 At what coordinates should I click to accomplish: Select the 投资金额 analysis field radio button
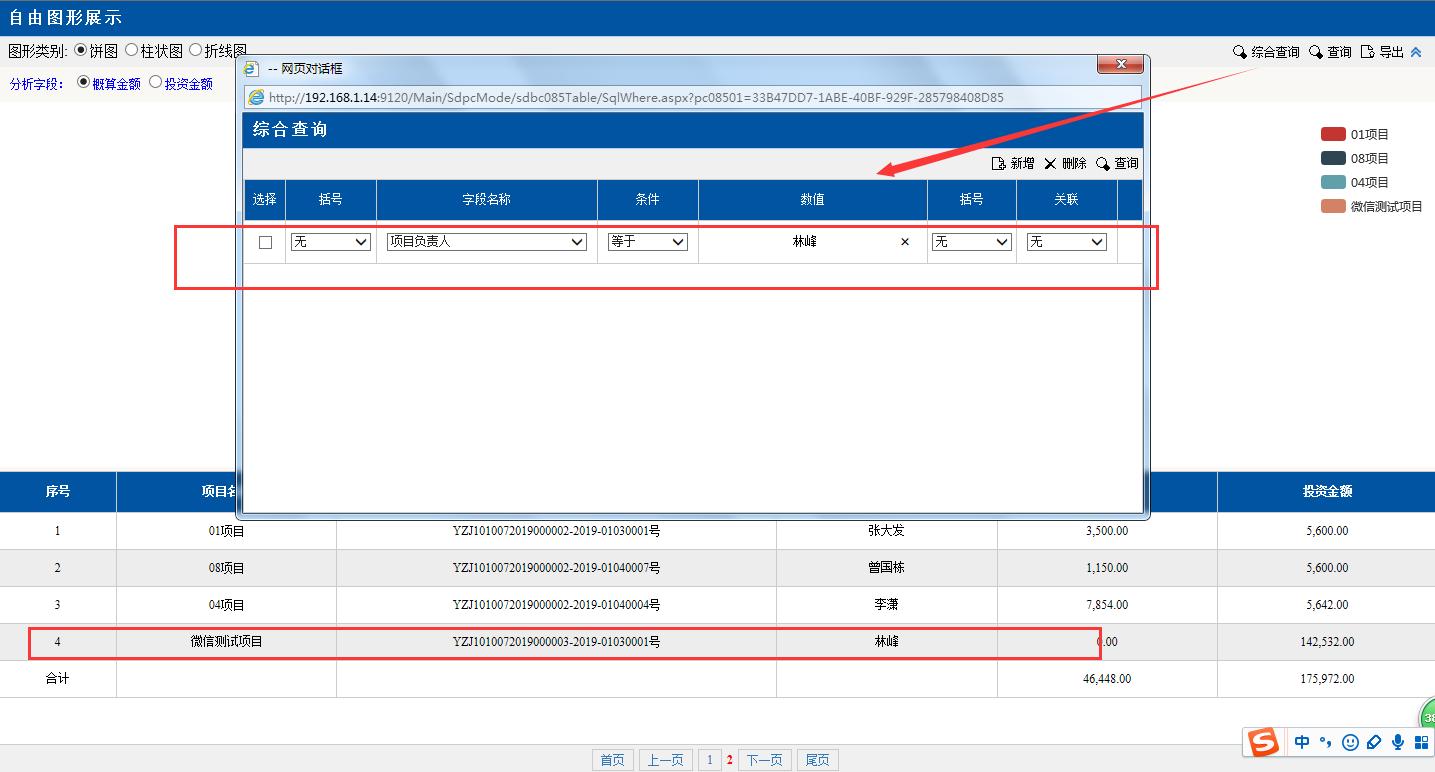click(x=156, y=83)
